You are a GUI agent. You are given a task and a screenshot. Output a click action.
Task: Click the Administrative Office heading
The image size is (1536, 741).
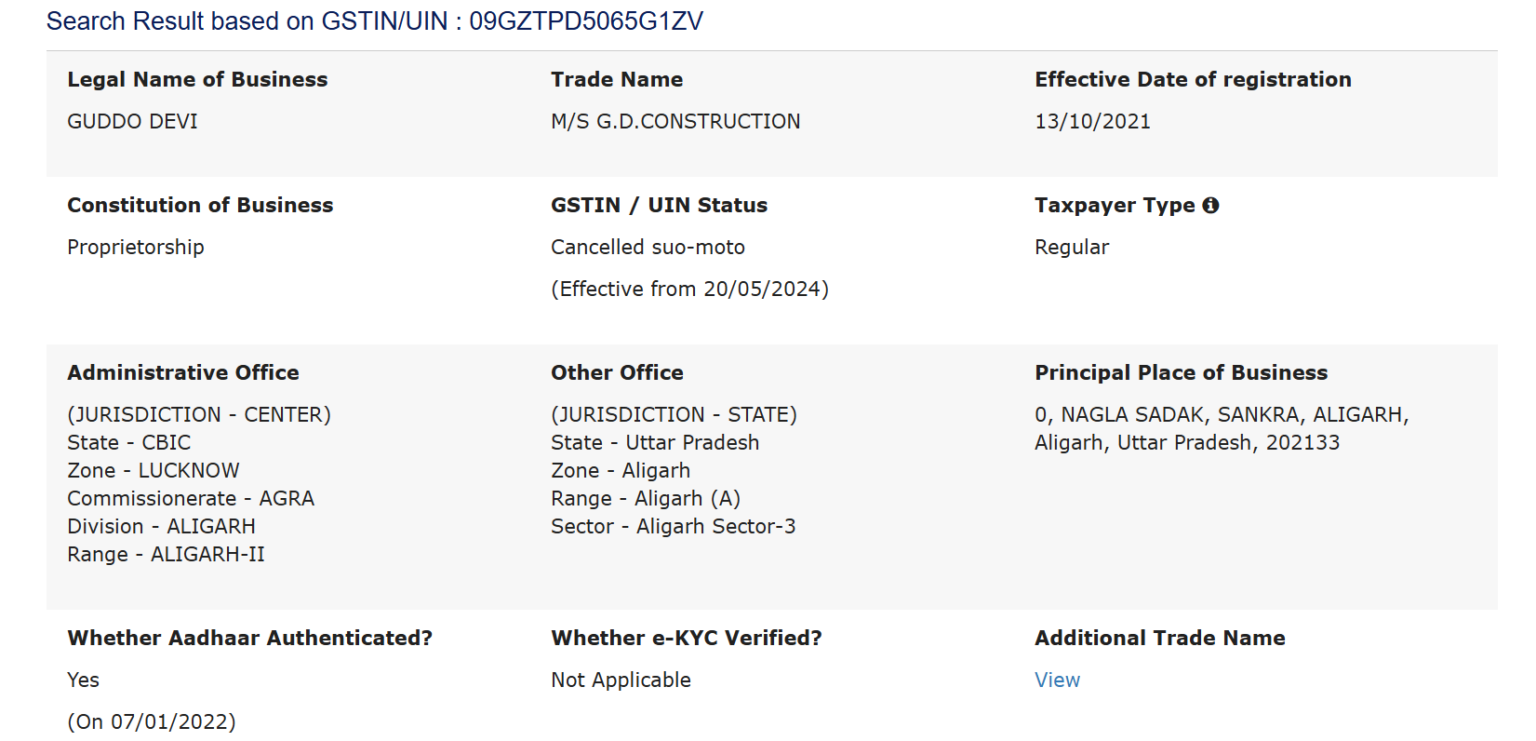click(x=183, y=373)
